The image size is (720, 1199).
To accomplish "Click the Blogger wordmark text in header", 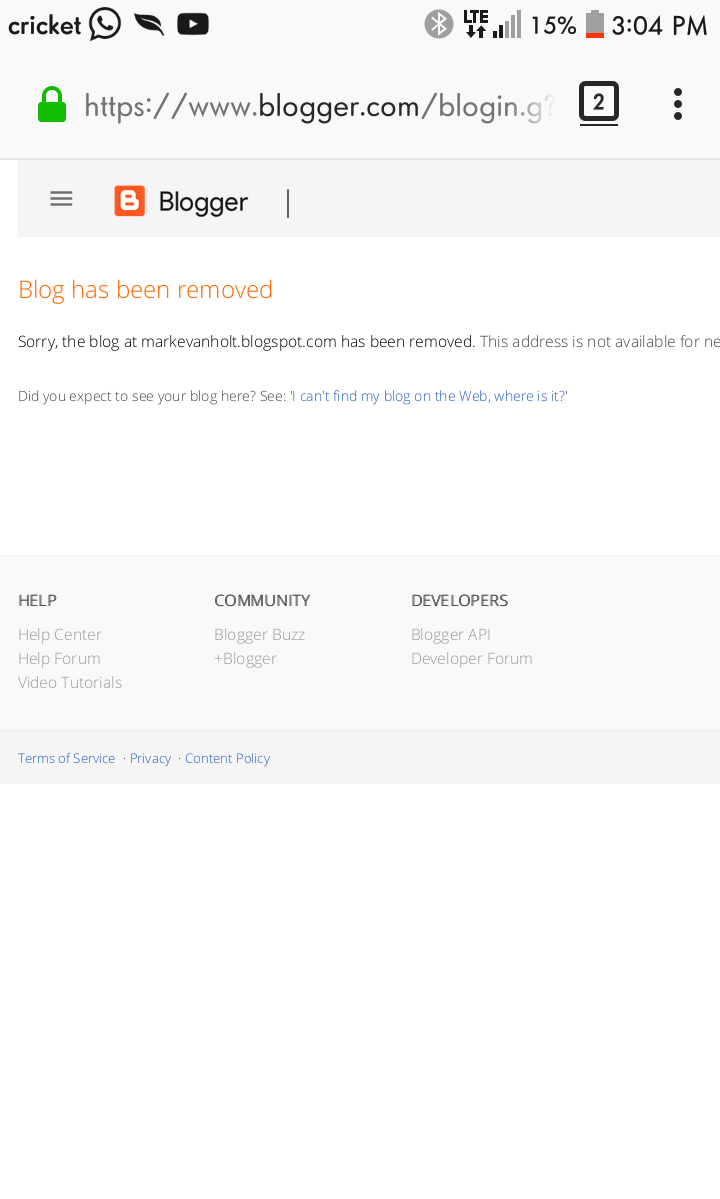I will coord(203,202).
